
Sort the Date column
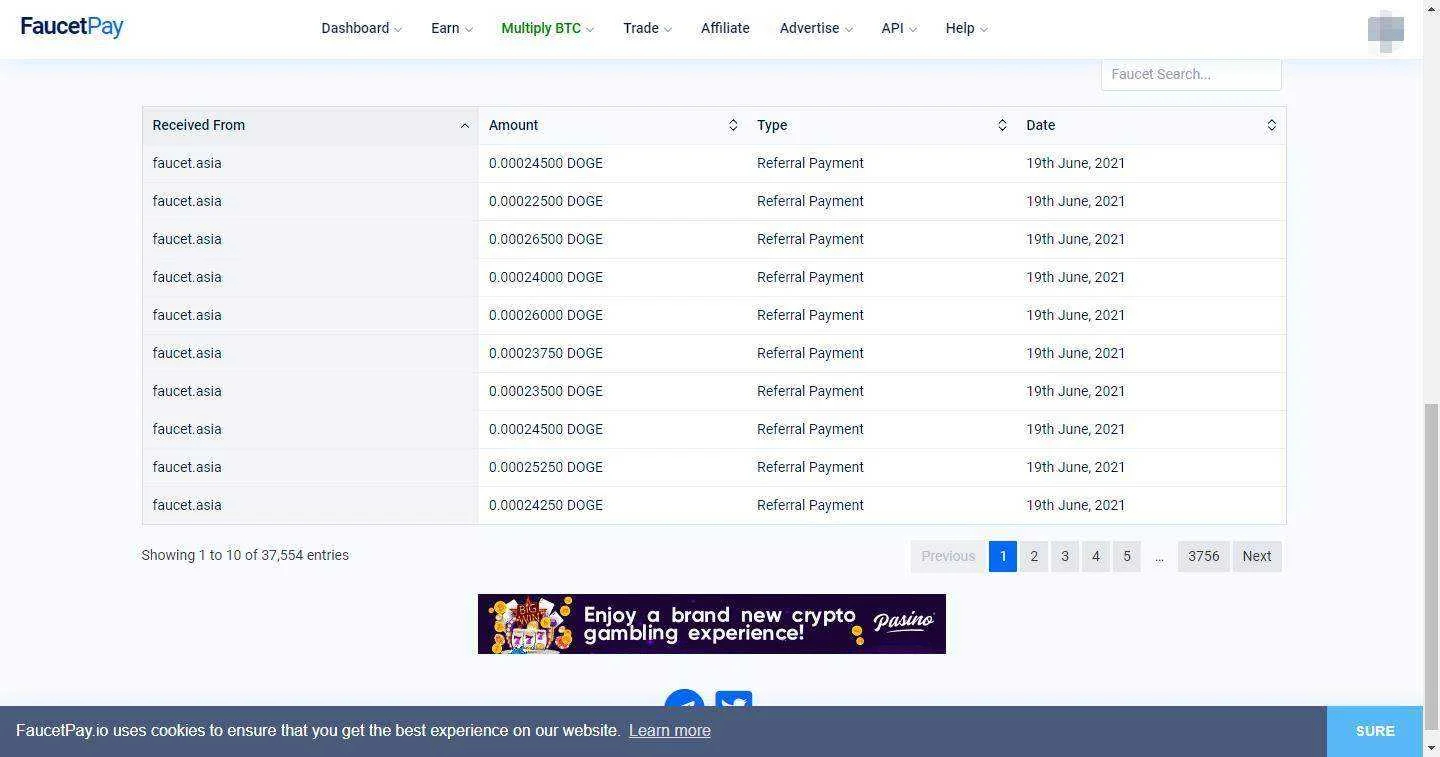1272,125
